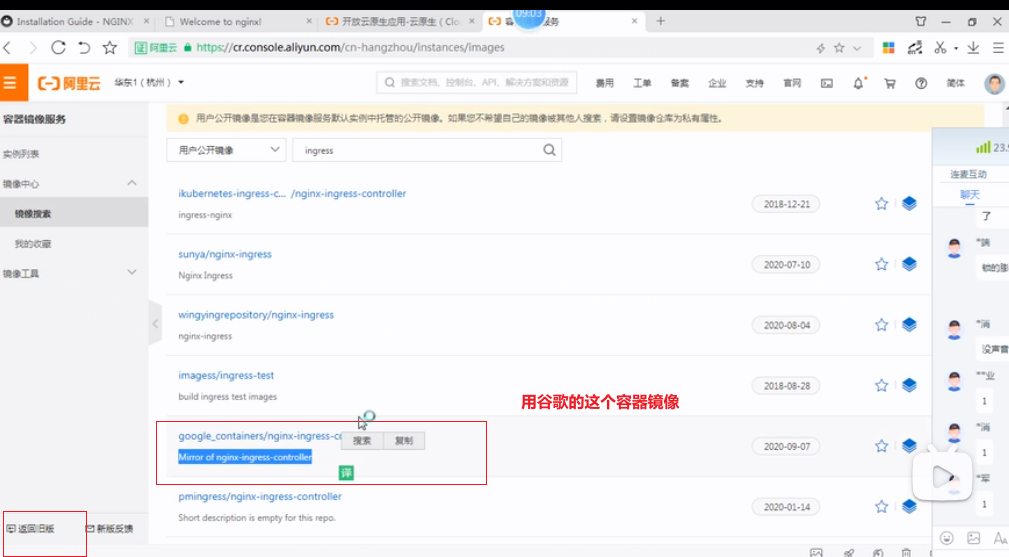Open the 工单 top menu

click(642, 83)
